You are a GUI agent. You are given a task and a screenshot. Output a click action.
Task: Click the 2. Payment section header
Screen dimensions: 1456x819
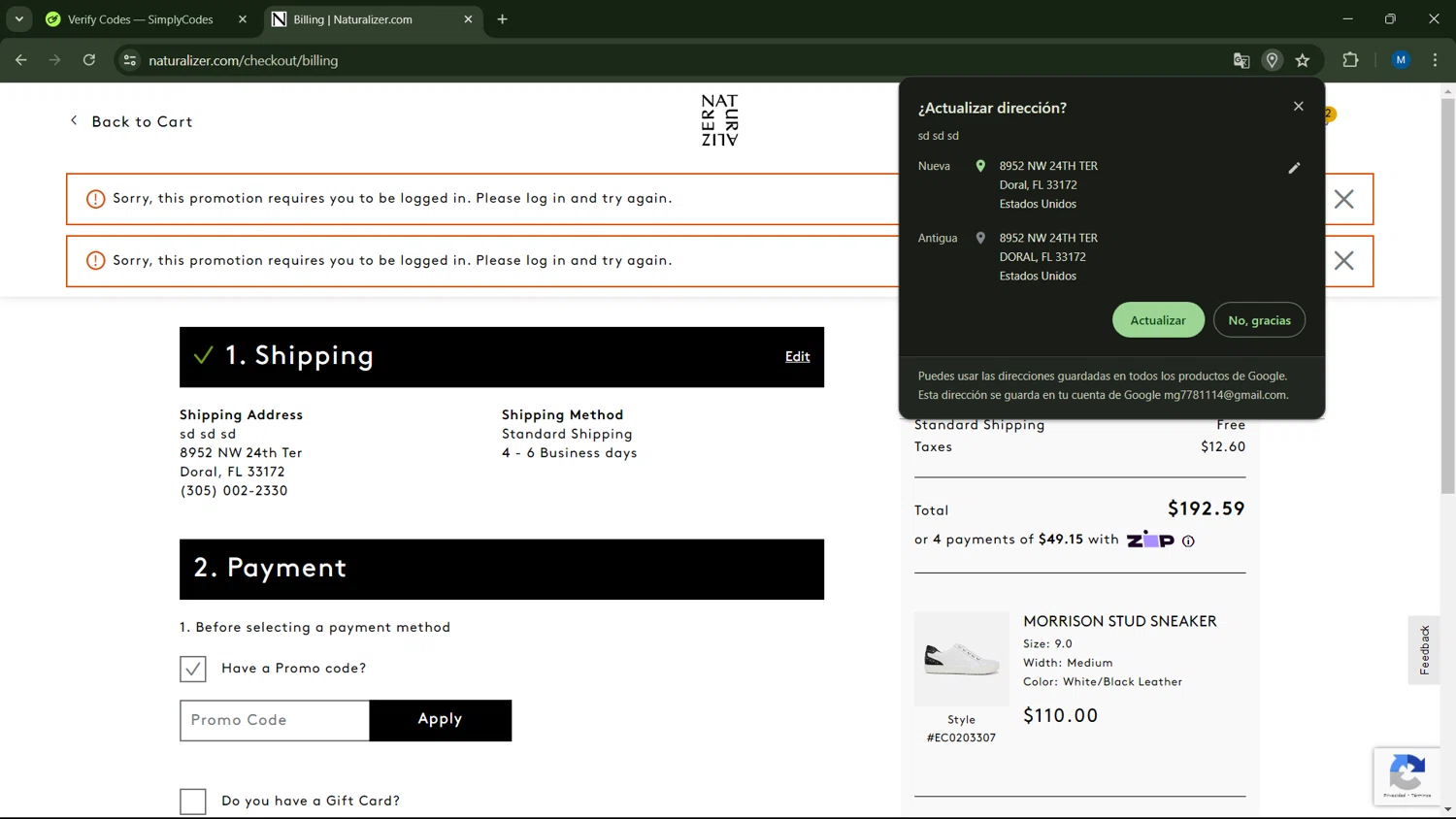coord(502,570)
